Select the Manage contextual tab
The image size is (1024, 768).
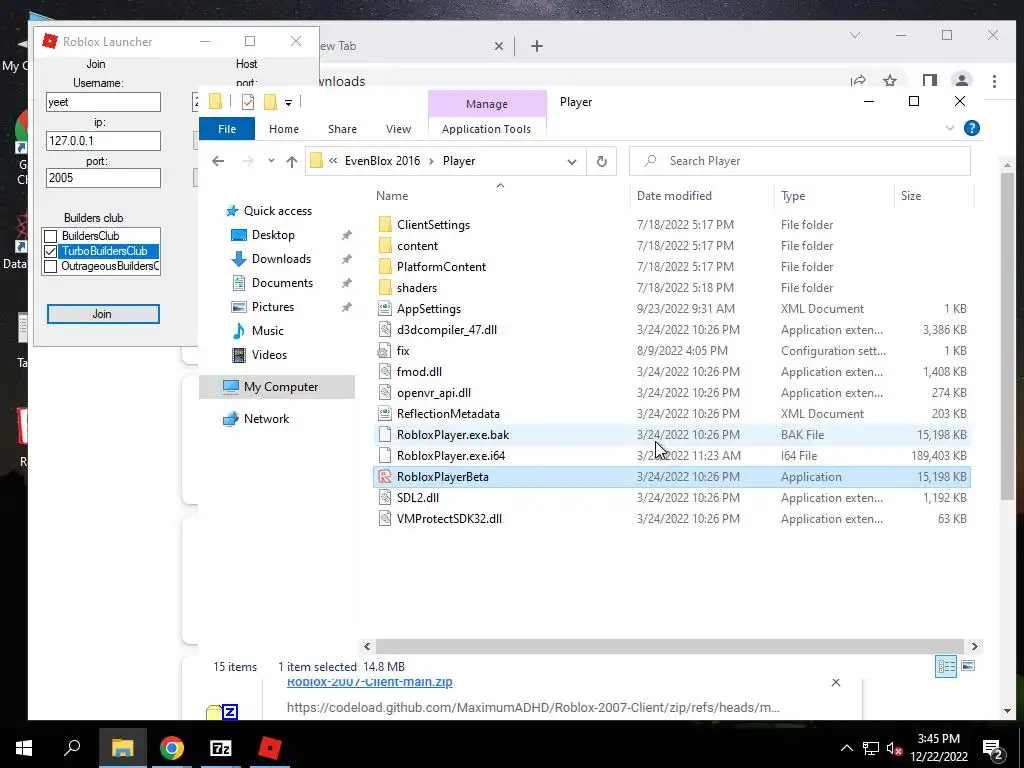coord(487,104)
